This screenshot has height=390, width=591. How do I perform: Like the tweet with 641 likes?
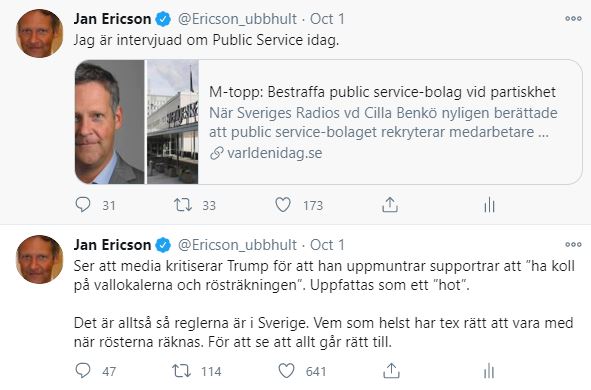point(286,371)
